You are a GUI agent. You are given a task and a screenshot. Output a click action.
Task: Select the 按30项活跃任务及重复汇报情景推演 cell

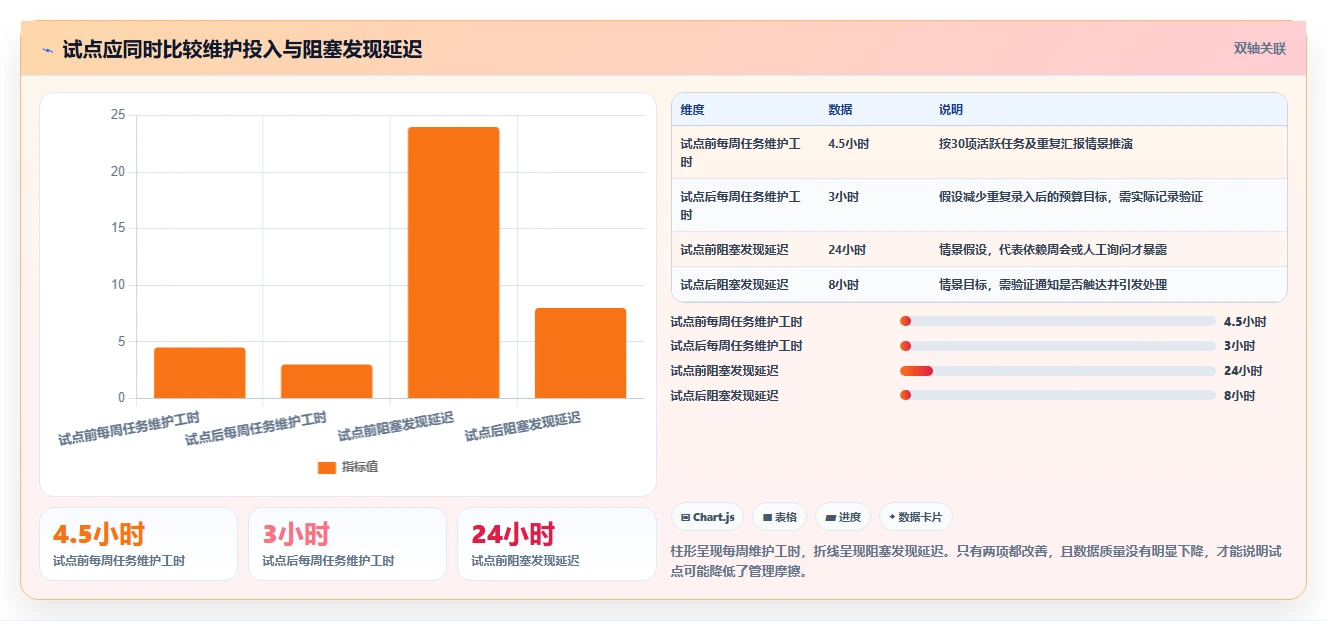coord(1036,144)
